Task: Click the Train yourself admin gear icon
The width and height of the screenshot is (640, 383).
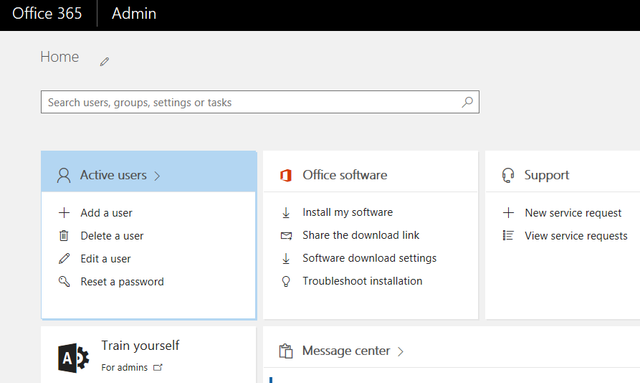Action: coord(73,358)
